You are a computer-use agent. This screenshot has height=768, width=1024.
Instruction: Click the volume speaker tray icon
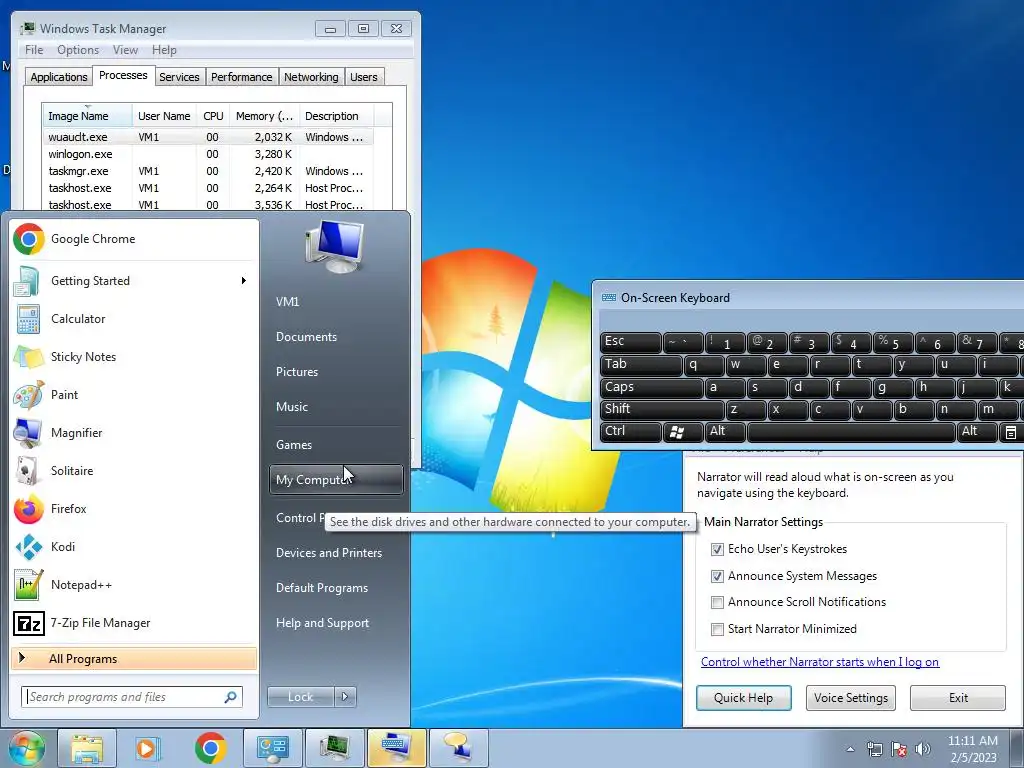click(x=923, y=749)
